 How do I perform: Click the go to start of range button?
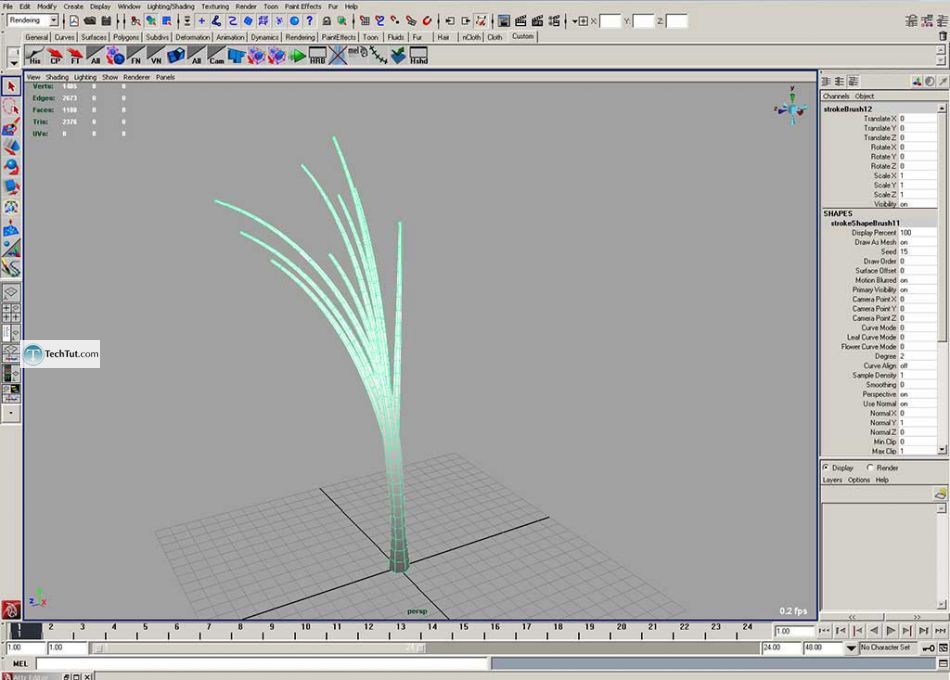click(x=823, y=631)
